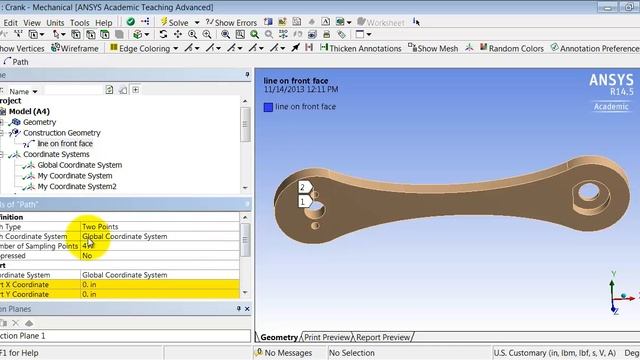Click the details panel scrollbar down arrow
640x360 pixels.
click(245, 292)
